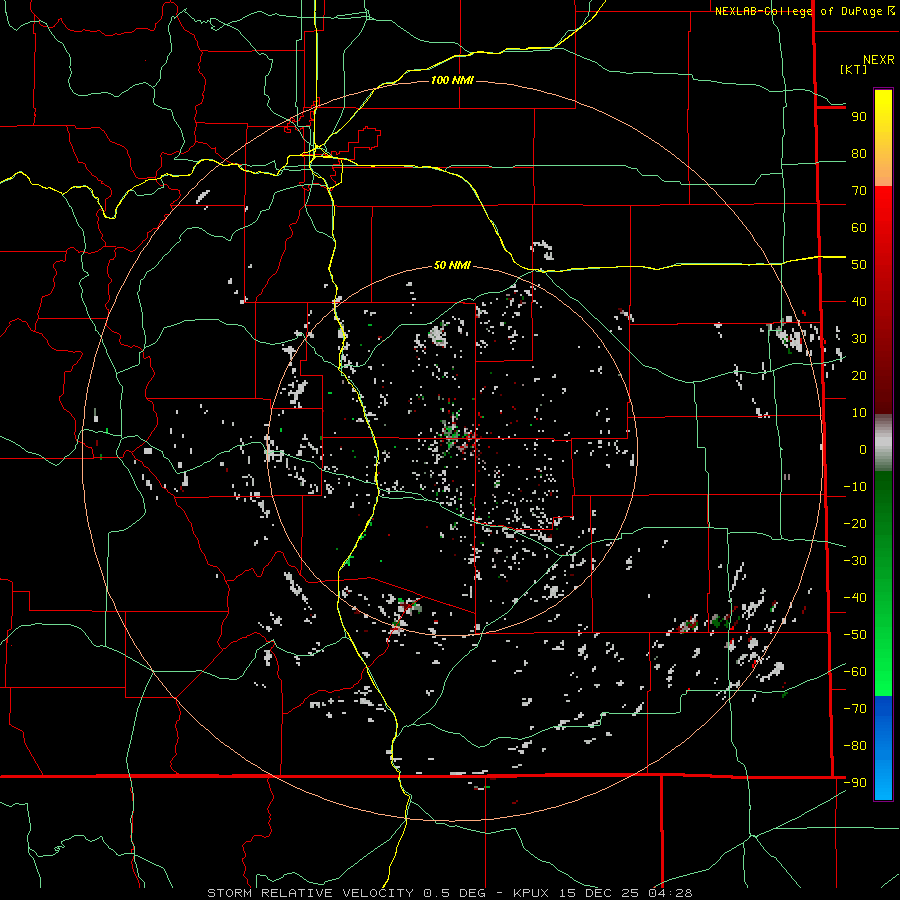Click the NEXR legend title
This screenshot has height=900, width=900.
coord(878,60)
